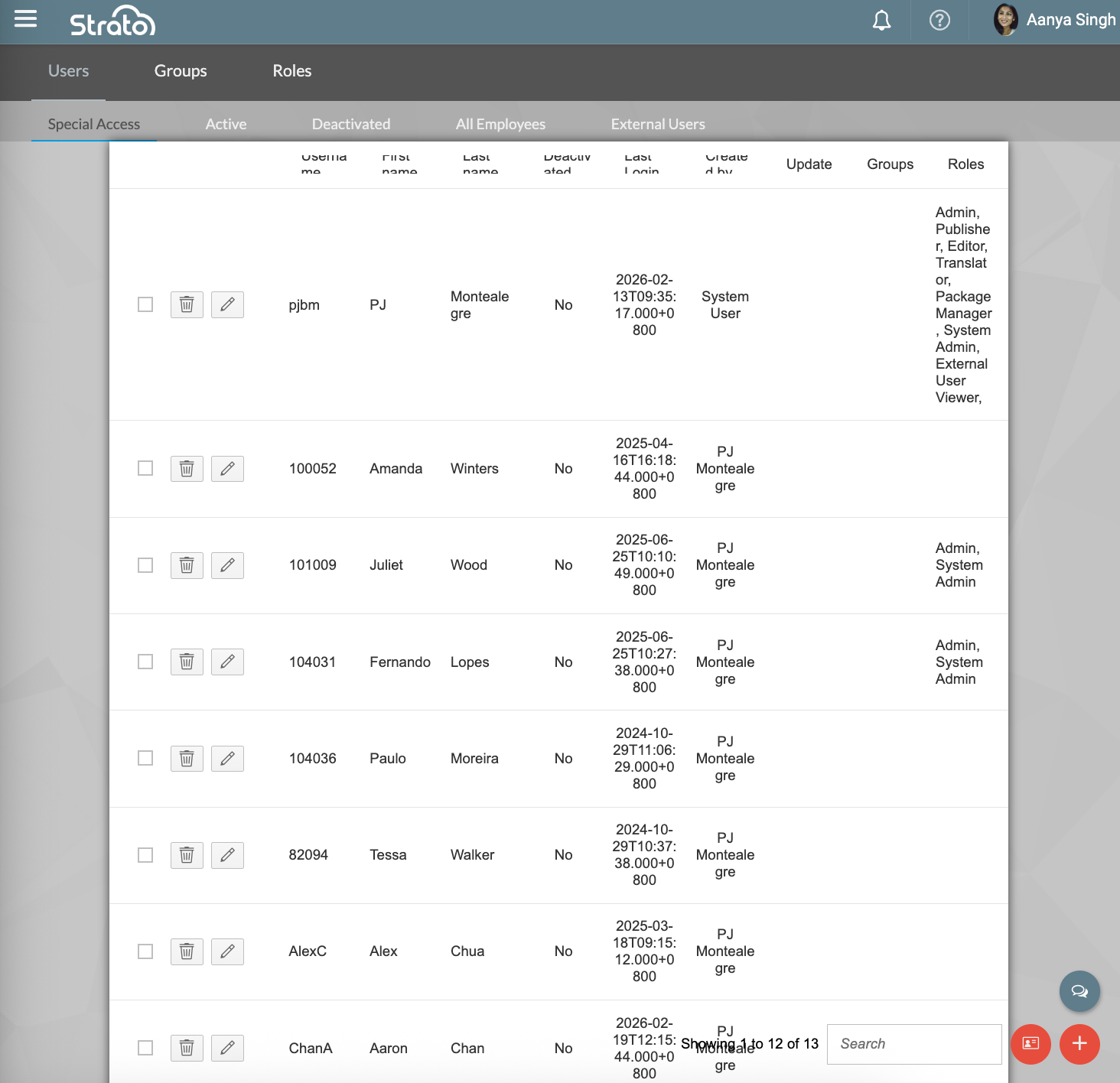Open the chat bubble widget
Viewport: 1120px width, 1083px height.
pyautogui.click(x=1079, y=991)
